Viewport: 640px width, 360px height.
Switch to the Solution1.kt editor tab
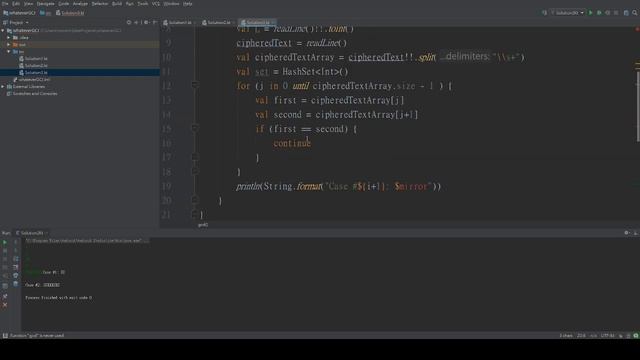point(178,22)
